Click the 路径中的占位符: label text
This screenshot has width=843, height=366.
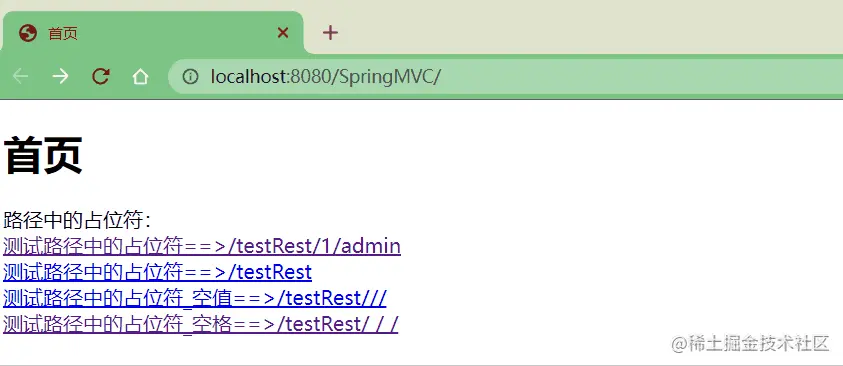[x=77, y=220]
